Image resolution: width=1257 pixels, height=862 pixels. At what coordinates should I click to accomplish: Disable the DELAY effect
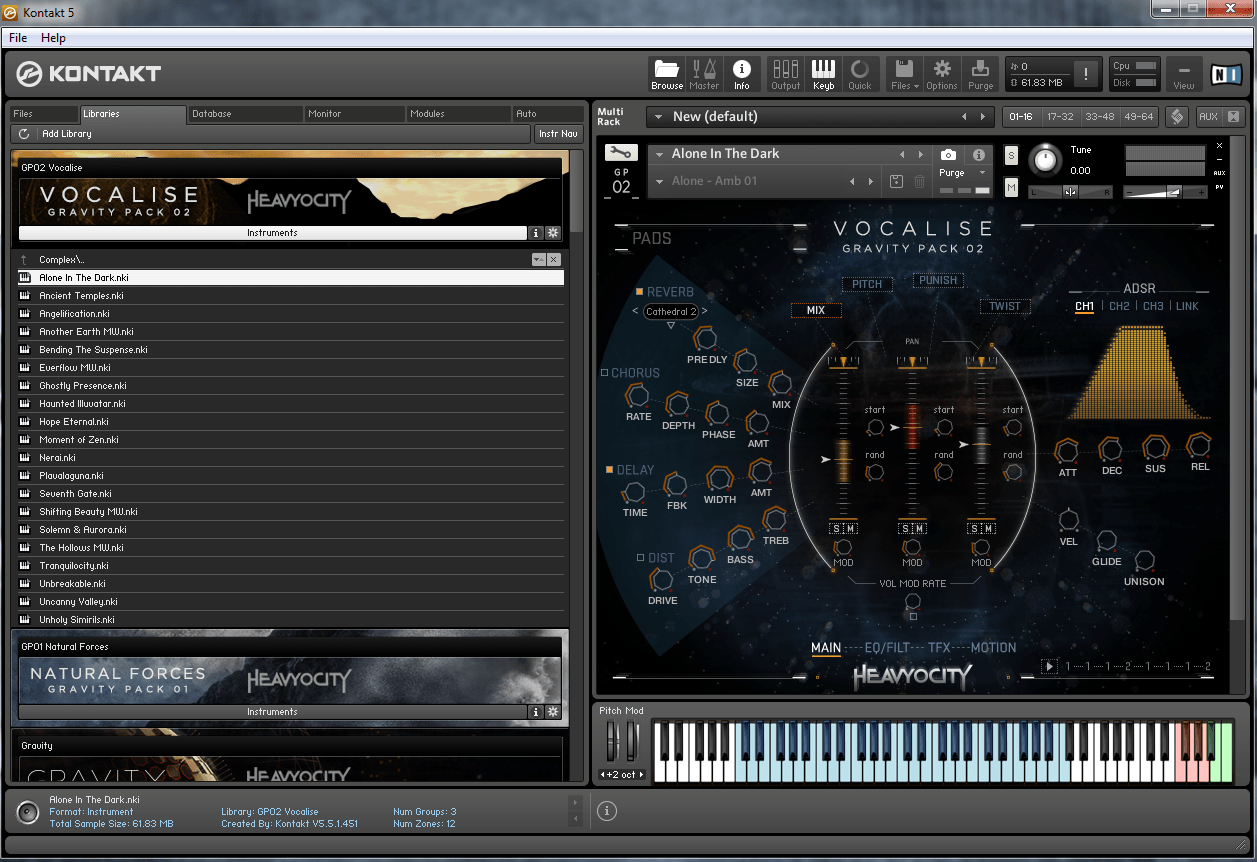click(609, 469)
